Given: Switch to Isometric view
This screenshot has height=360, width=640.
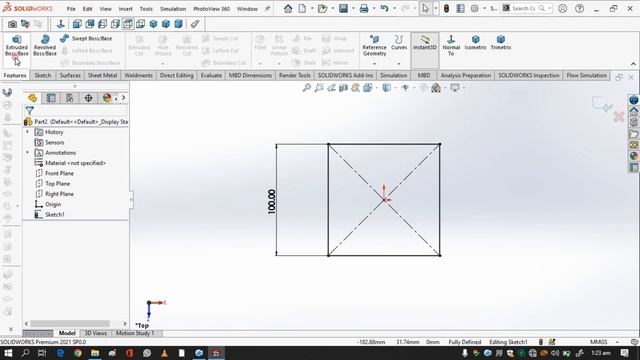Looking at the screenshot, I should pos(476,42).
